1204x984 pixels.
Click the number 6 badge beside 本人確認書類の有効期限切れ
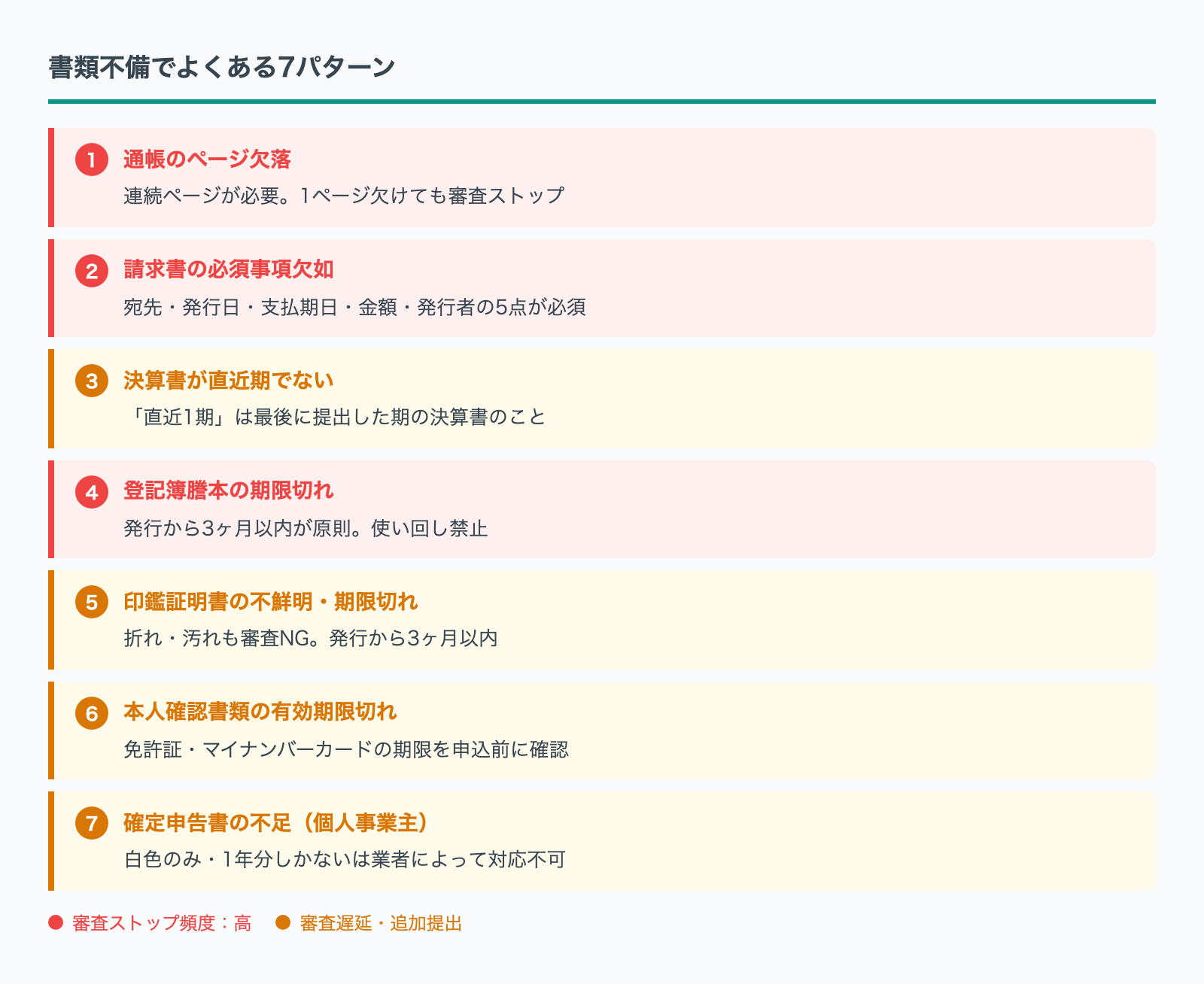point(92,713)
